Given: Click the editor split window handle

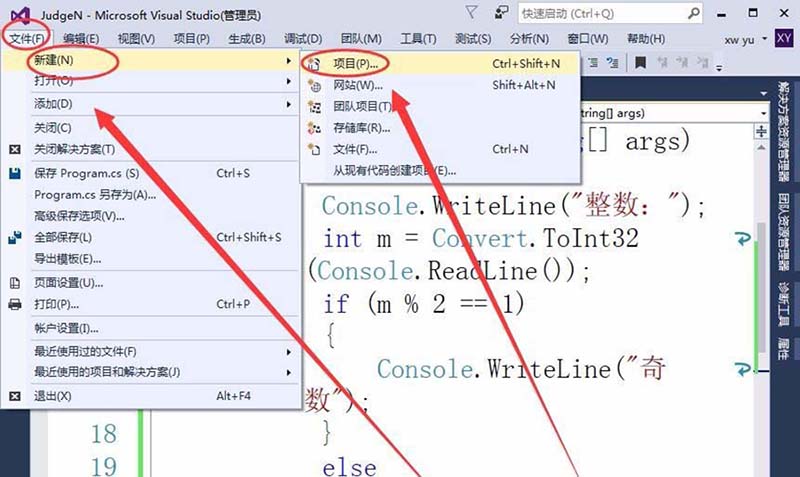Looking at the screenshot, I should [761, 132].
